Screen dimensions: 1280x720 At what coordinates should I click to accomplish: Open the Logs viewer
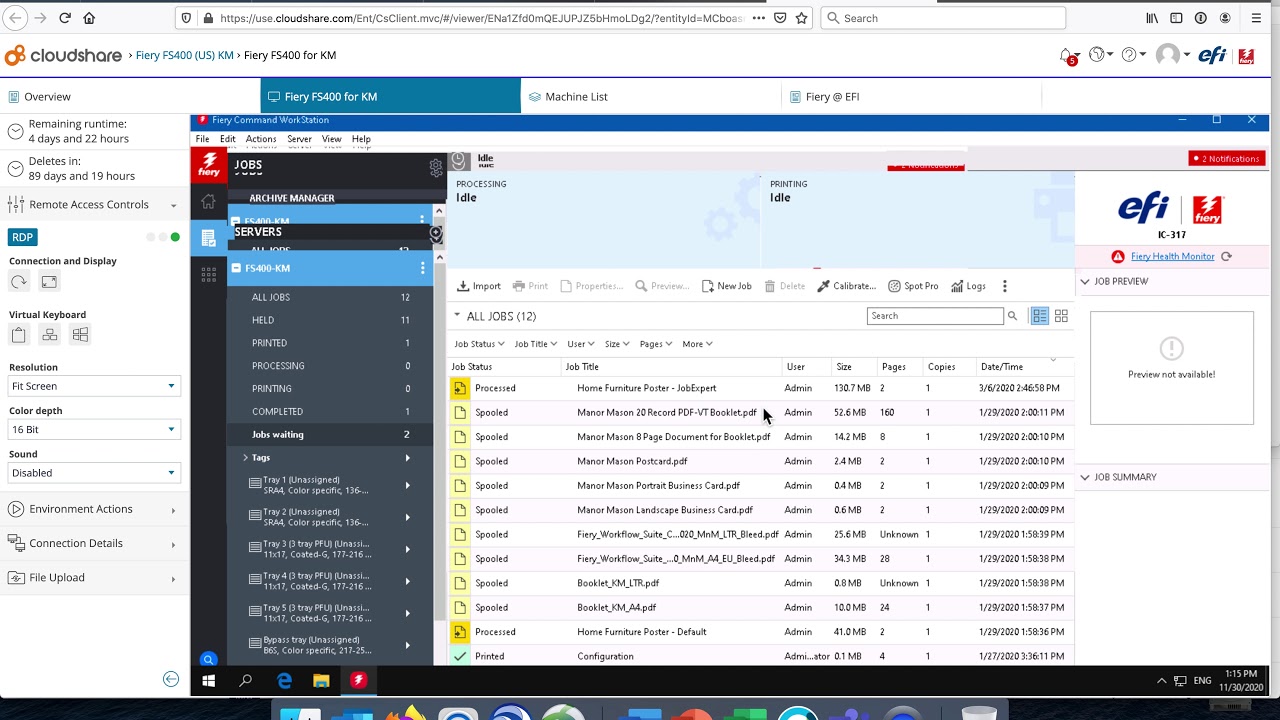pyautogui.click(x=968, y=286)
